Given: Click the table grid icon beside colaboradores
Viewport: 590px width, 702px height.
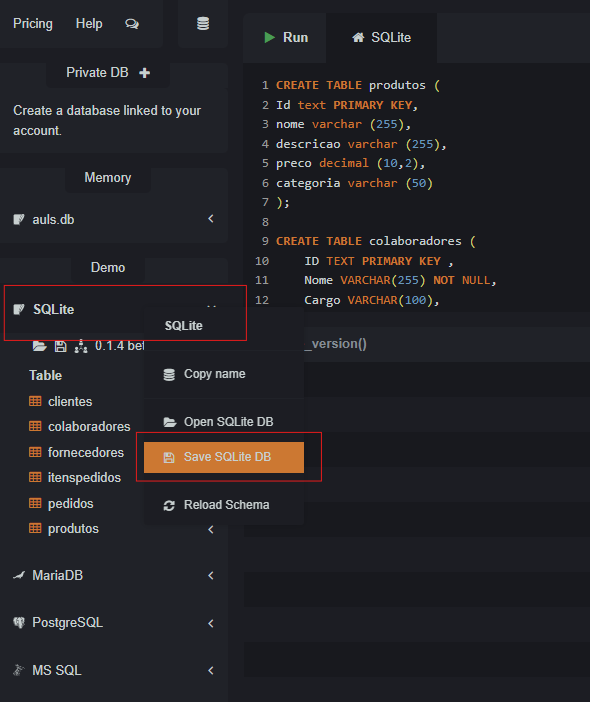Looking at the screenshot, I should [35, 426].
